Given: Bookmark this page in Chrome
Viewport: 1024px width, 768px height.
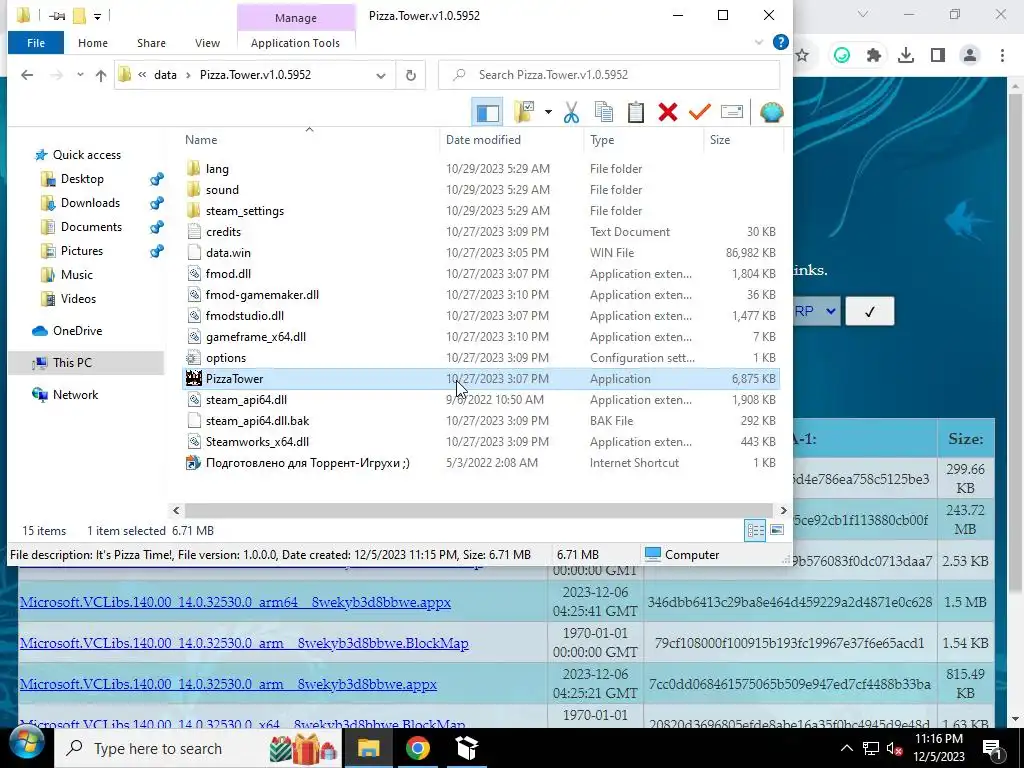Looking at the screenshot, I should [803, 56].
